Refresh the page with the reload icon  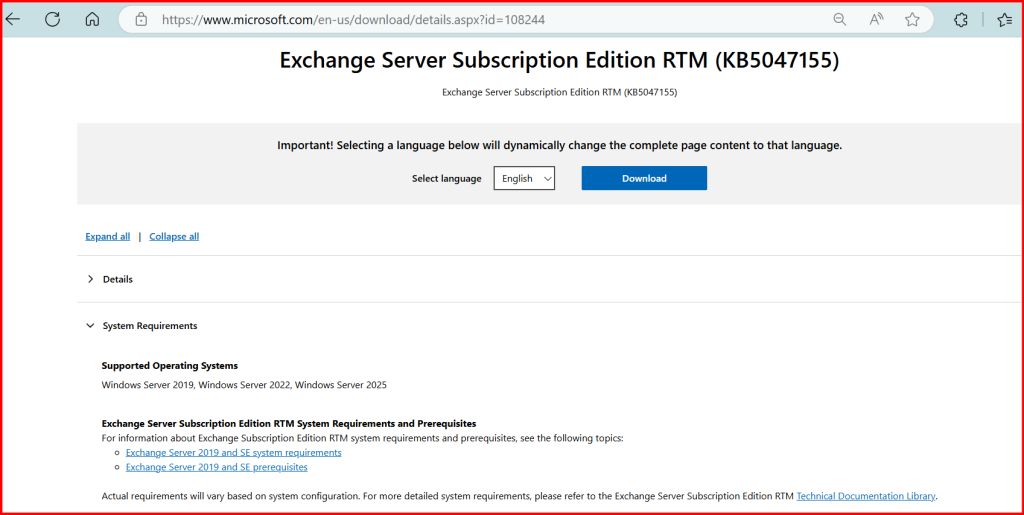click(x=52, y=19)
